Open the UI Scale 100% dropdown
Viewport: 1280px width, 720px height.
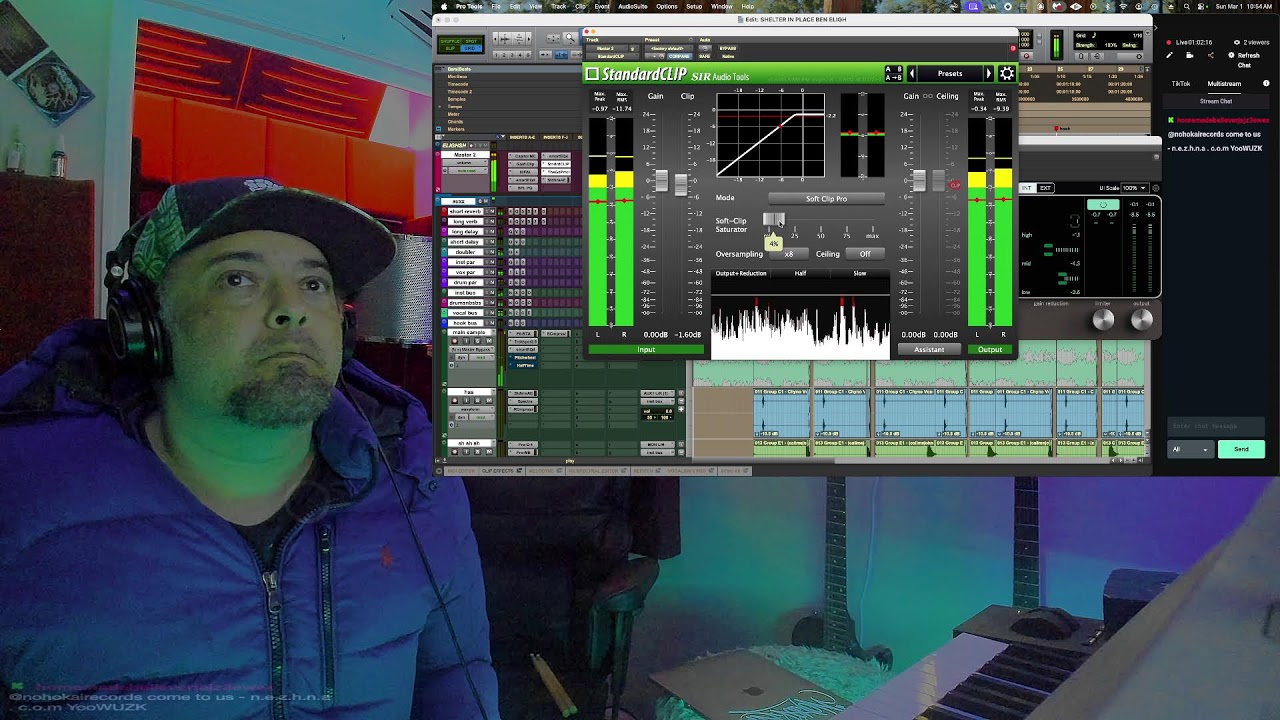(1134, 188)
